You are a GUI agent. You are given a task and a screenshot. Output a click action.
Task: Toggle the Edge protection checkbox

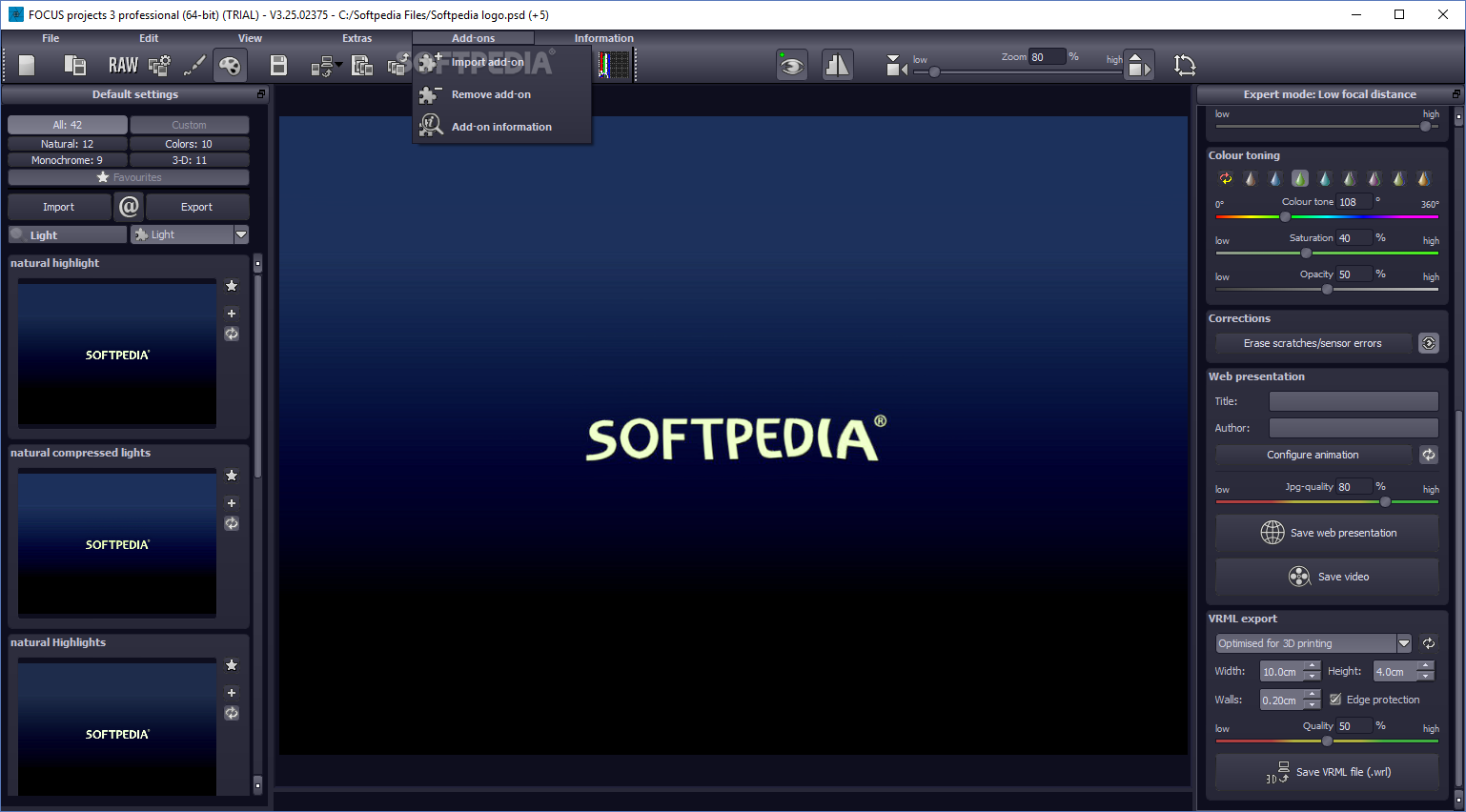click(1335, 700)
